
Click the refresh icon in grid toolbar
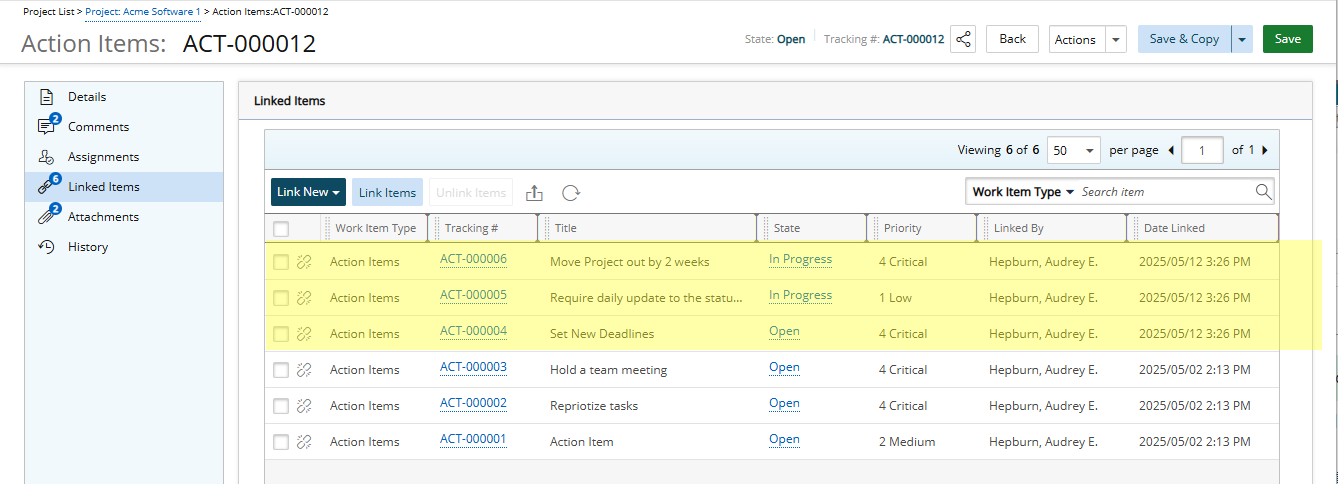(x=571, y=193)
